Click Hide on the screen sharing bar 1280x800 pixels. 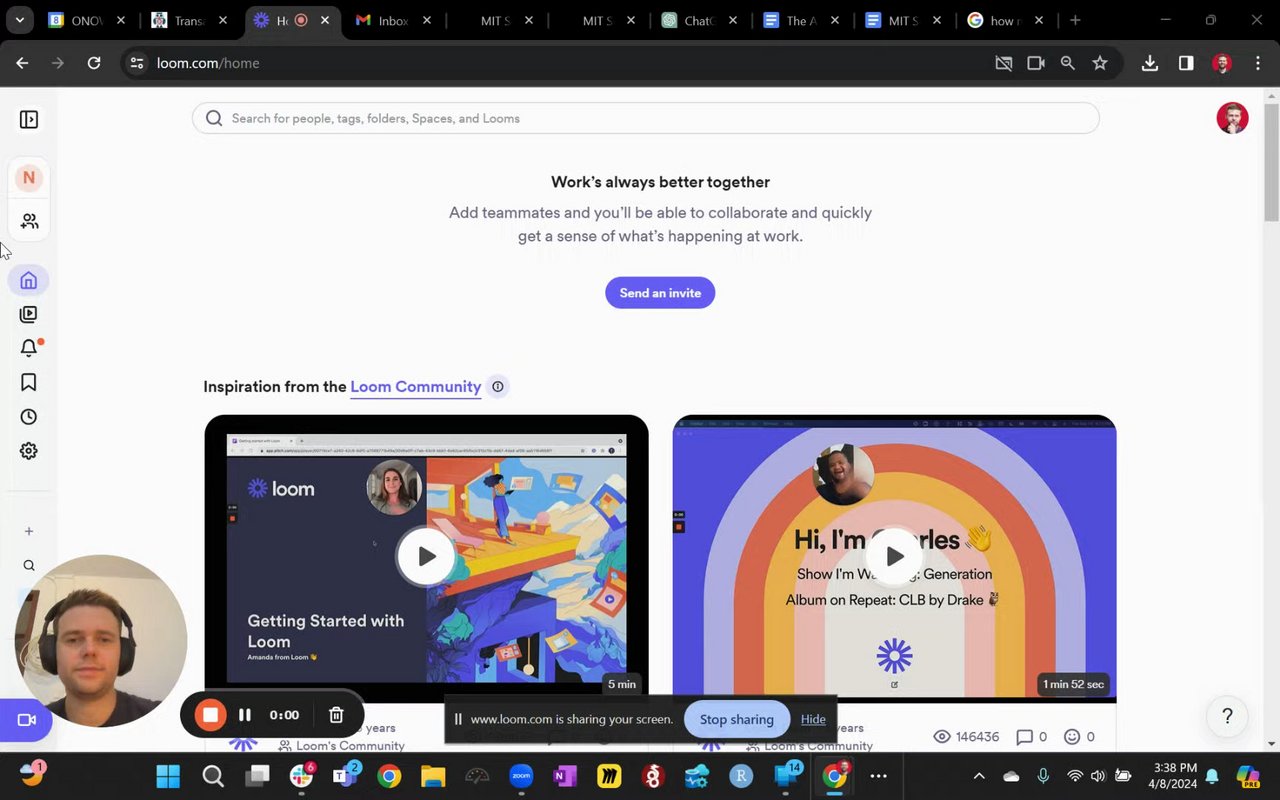click(x=813, y=719)
